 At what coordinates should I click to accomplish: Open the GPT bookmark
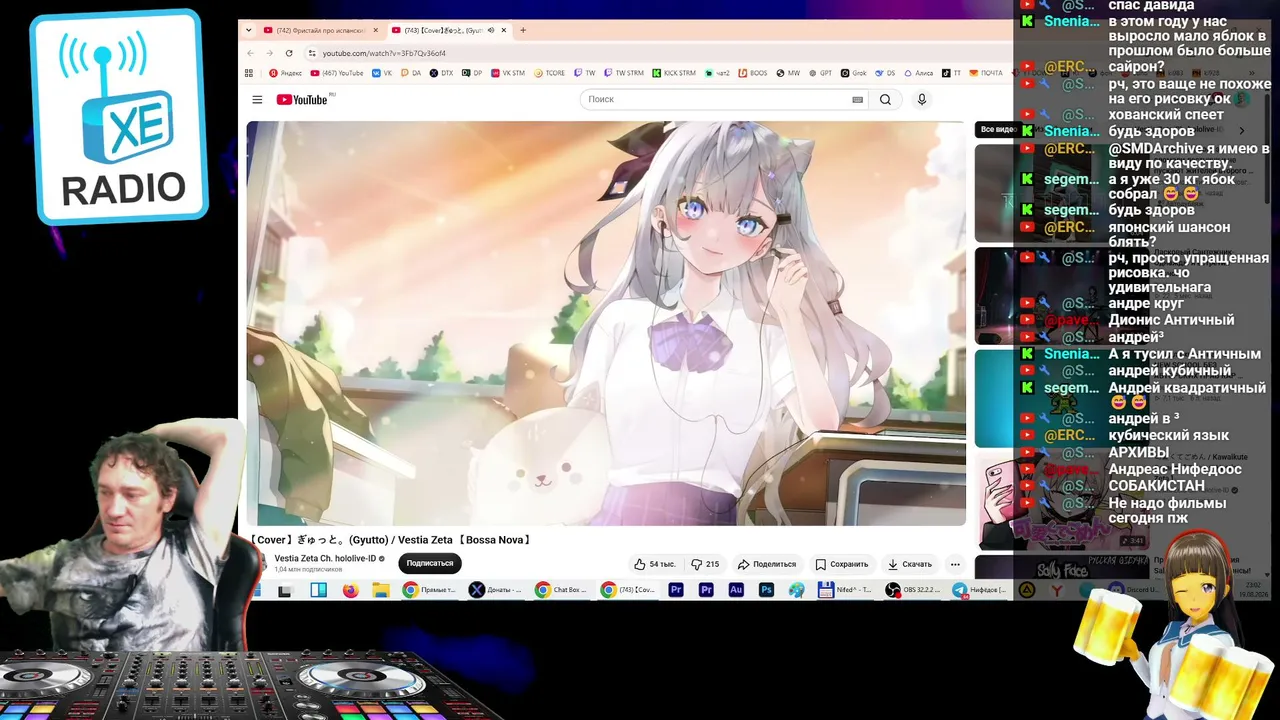coord(820,73)
